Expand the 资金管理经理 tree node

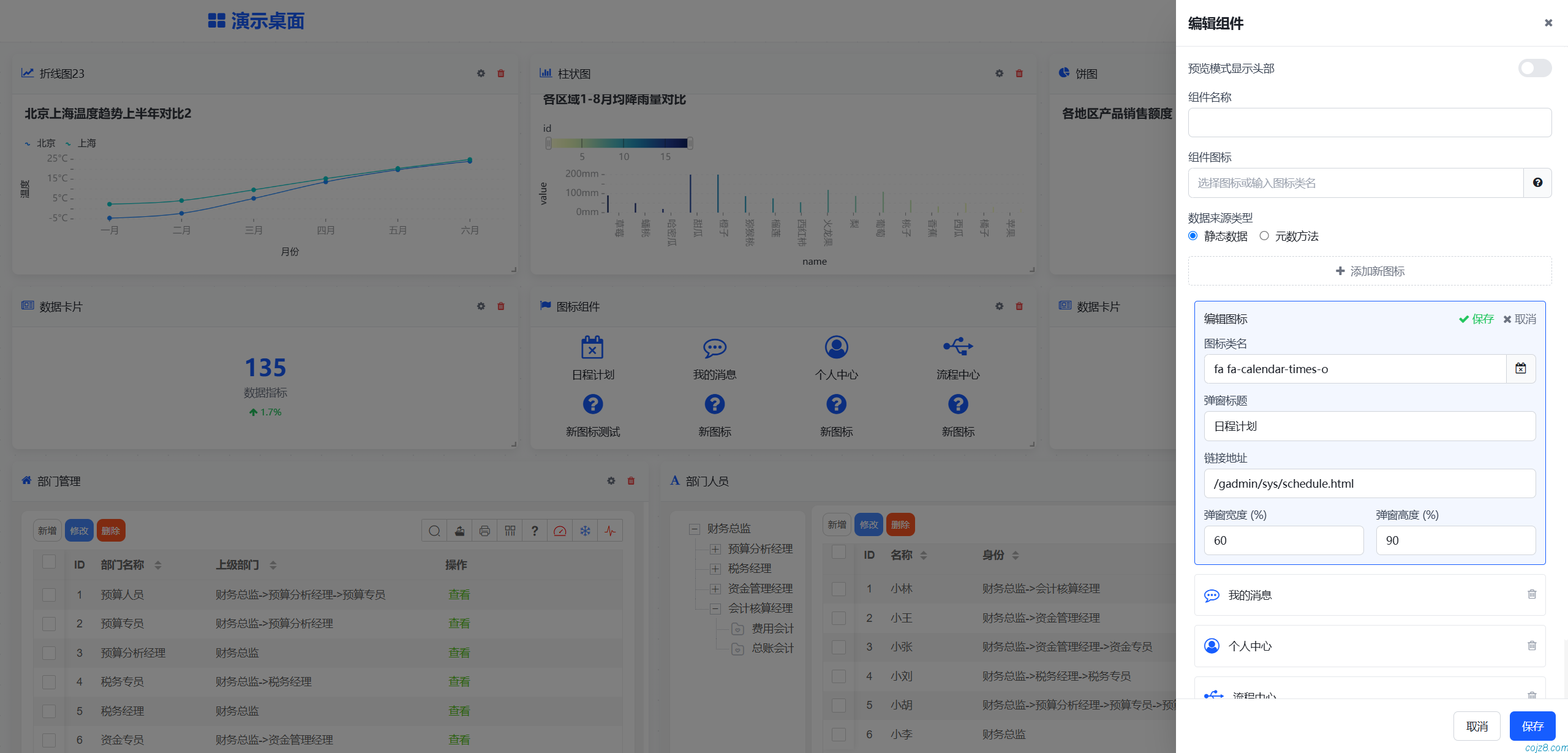[715, 589]
